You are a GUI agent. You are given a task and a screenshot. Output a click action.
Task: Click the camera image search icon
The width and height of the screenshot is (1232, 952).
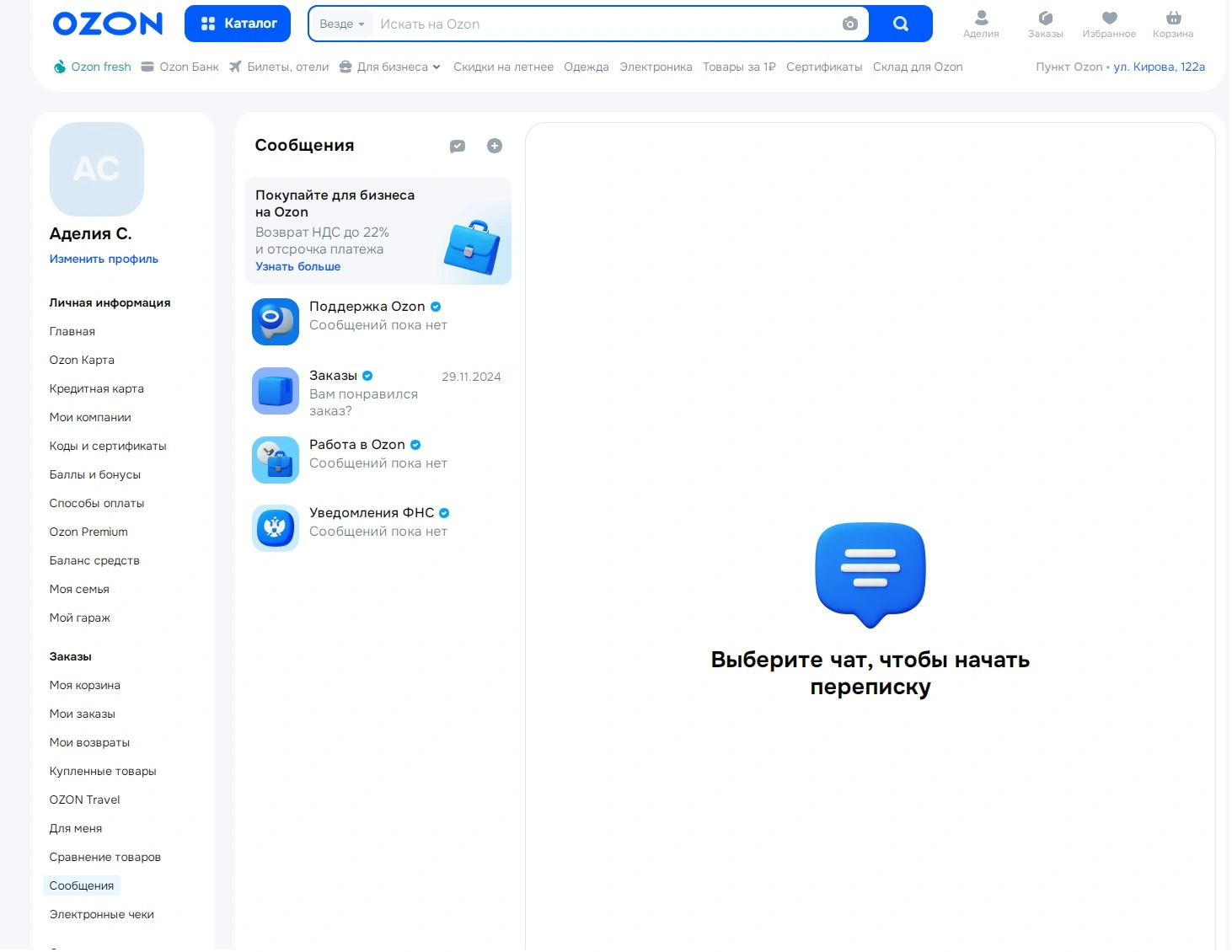click(x=850, y=24)
